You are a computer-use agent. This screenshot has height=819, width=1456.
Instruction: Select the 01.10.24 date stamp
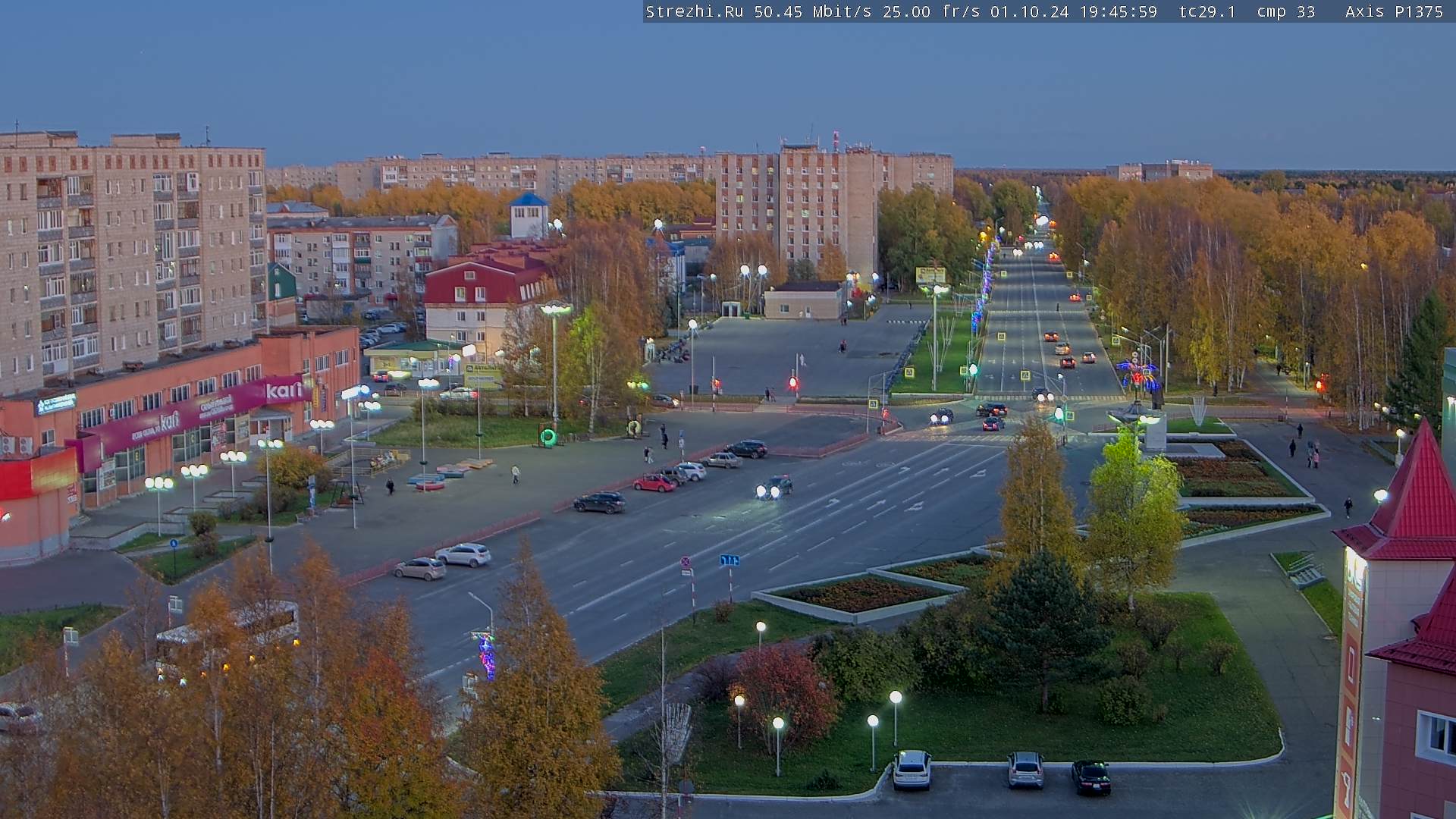[1030, 12]
